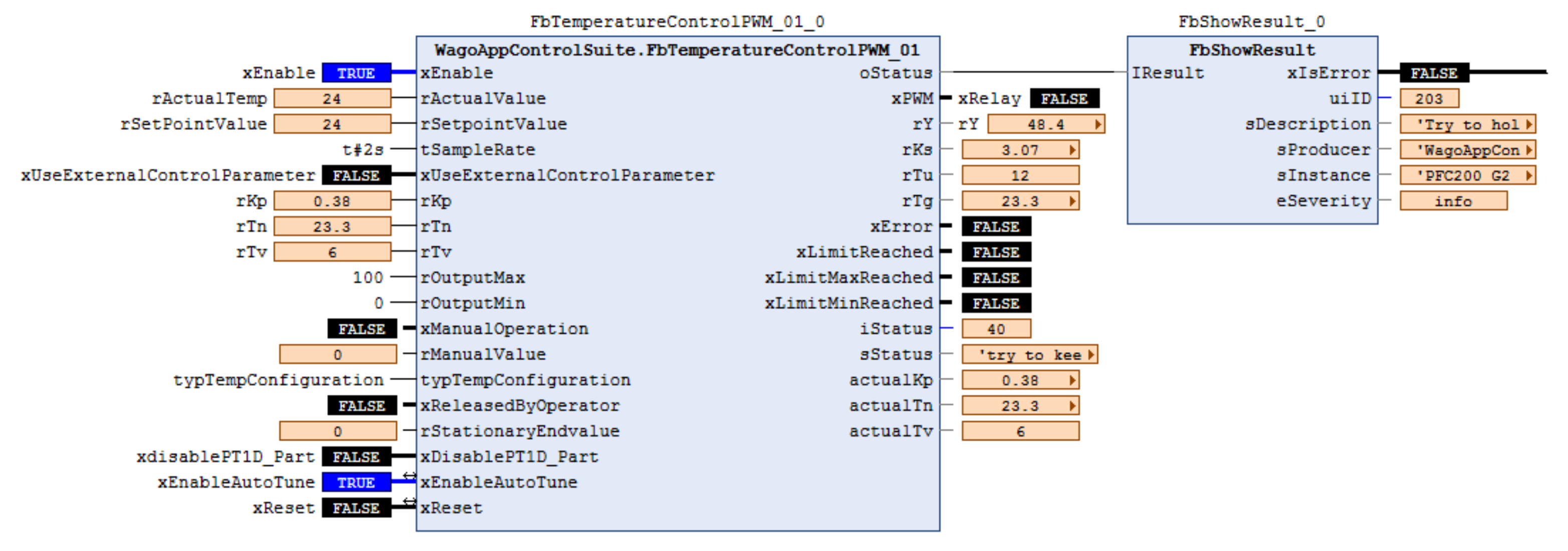This screenshot has height=551, width=1568.
Task: Click the rSetPointValue field showing 24
Action: (332, 124)
